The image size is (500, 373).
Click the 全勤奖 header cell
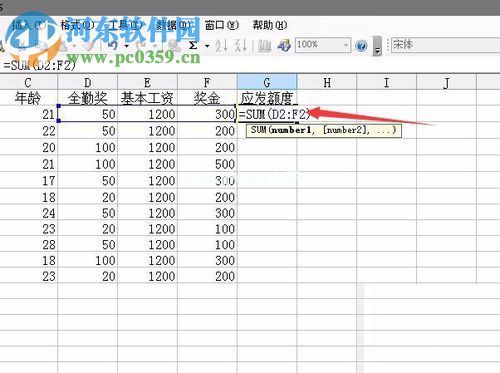pos(88,98)
